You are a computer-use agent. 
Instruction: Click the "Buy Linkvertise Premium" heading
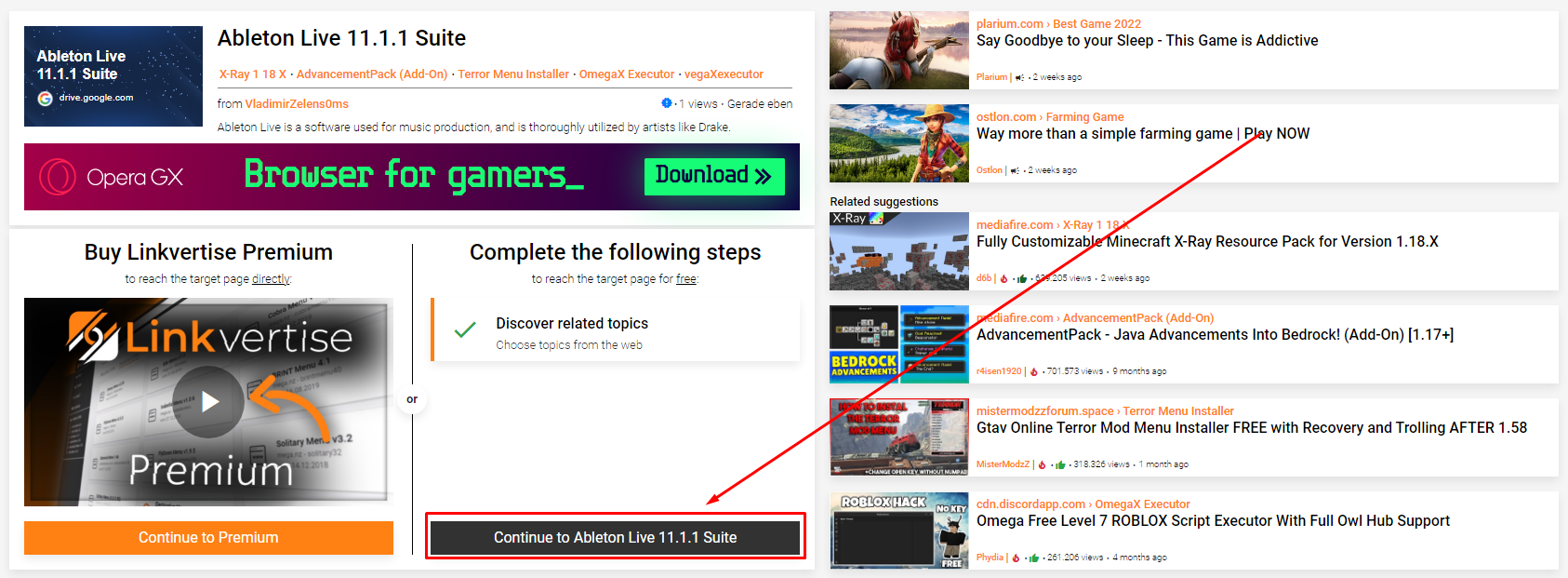[208, 252]
